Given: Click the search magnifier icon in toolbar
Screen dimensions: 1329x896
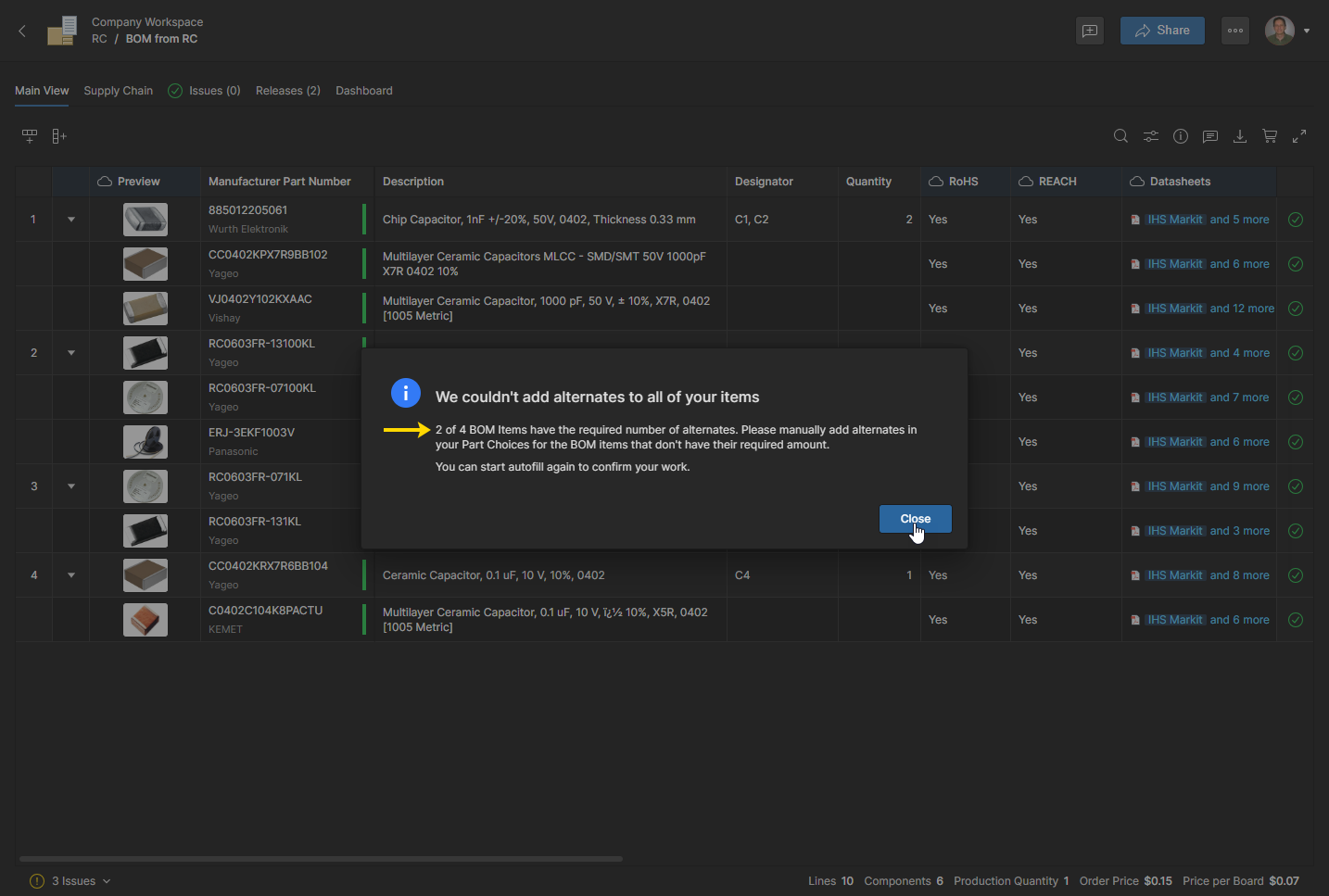Looking at the screenshot, I should [1120, 136].
